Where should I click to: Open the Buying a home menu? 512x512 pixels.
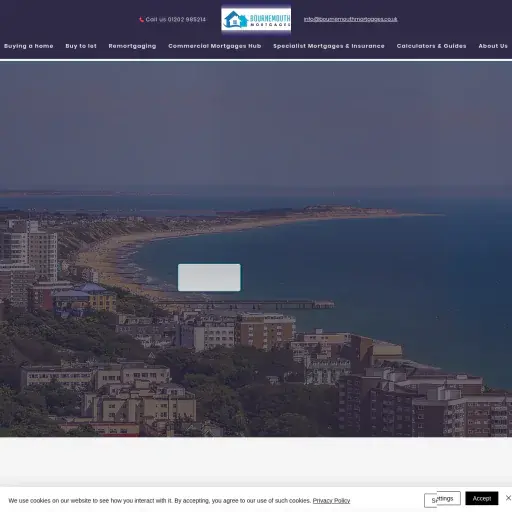click(29, 46)
